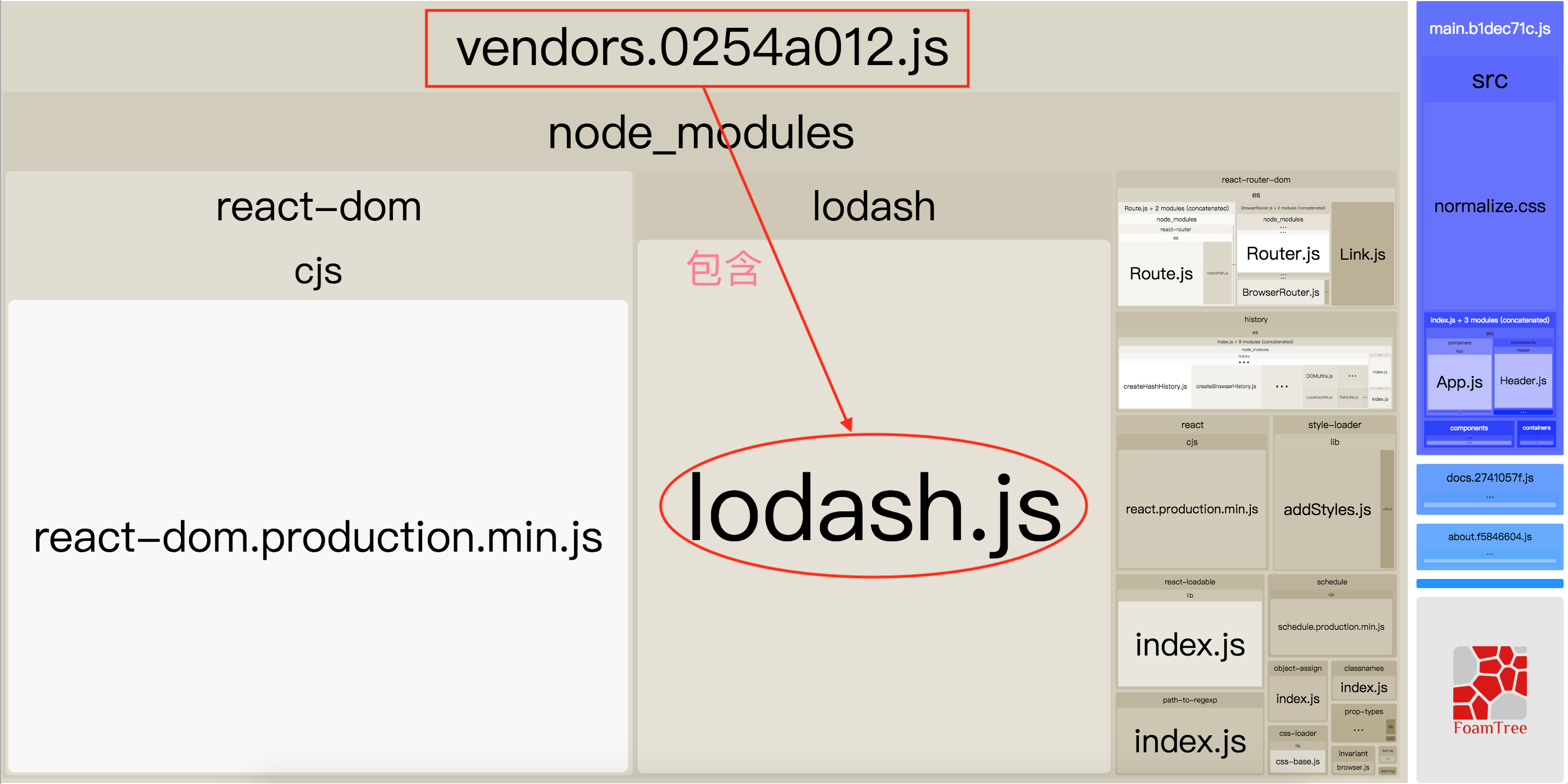Image resolution: width=1568 pixels, height=784 pixels.
Task: Select the schedule.production.min.js cell
Action: click(x=1331, y=627)
